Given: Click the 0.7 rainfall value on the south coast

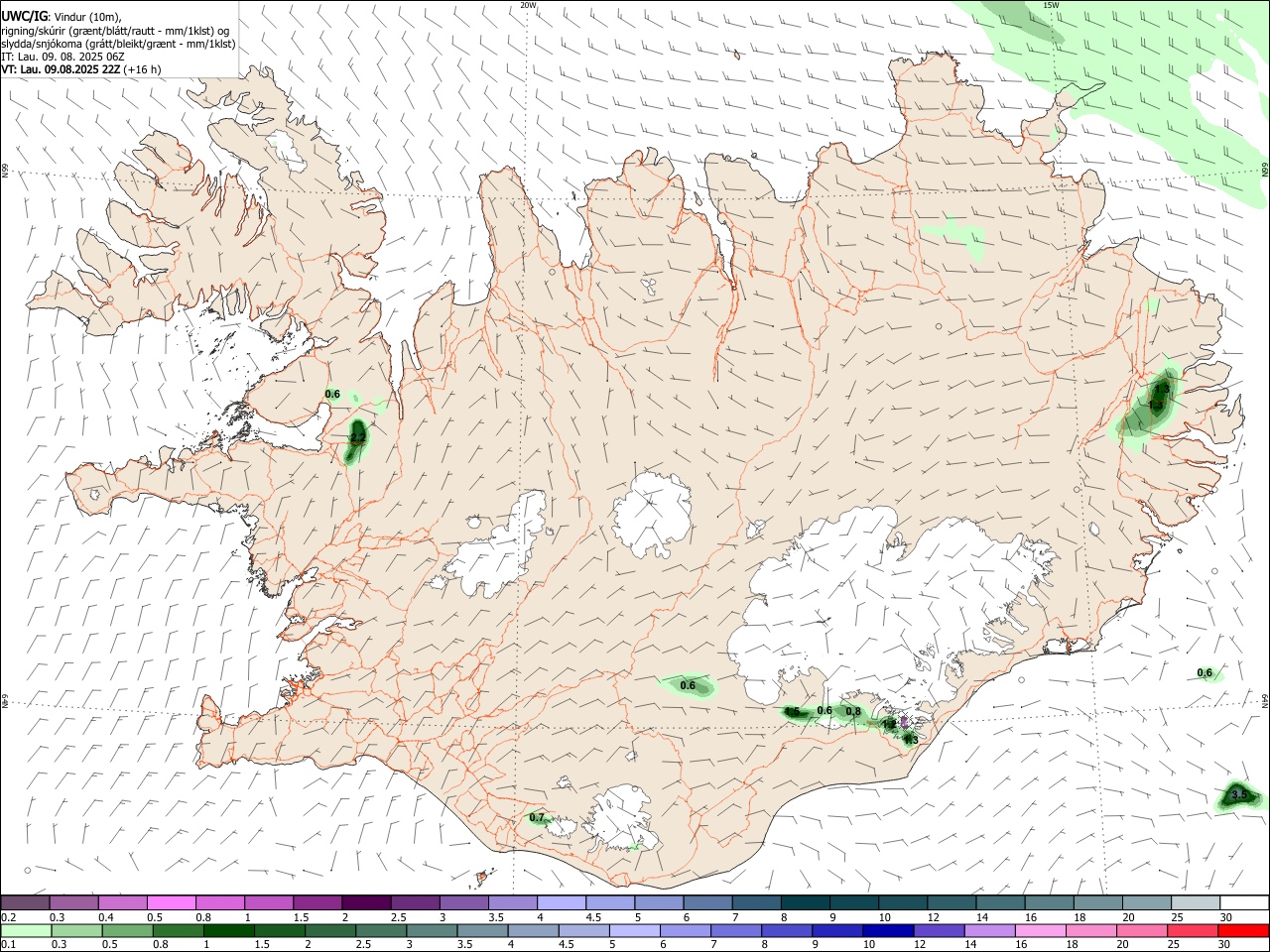Looking at the screenshot, I should [537, 817].
